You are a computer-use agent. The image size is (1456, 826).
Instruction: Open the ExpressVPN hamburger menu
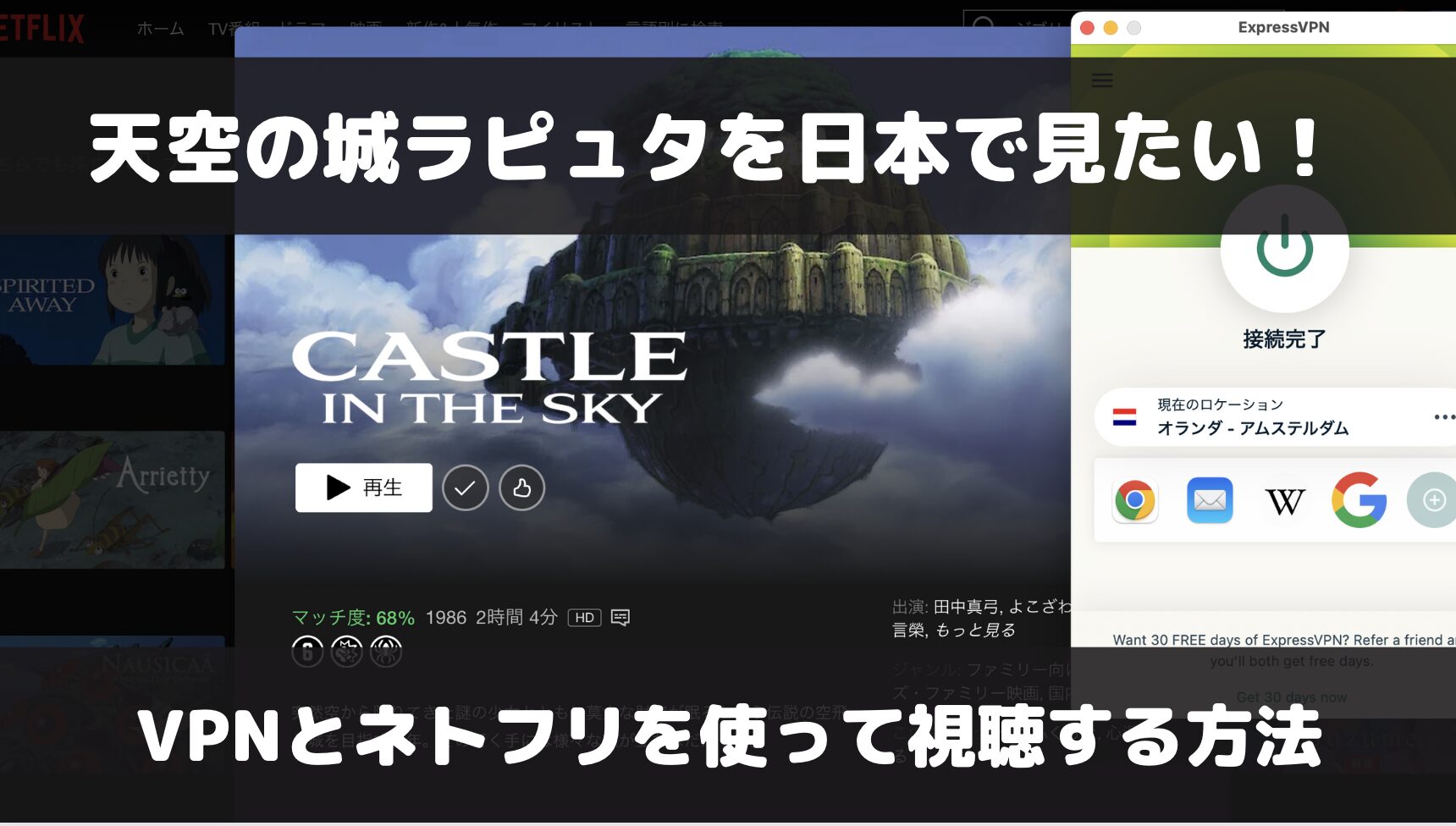click(x=1102, y=80)
